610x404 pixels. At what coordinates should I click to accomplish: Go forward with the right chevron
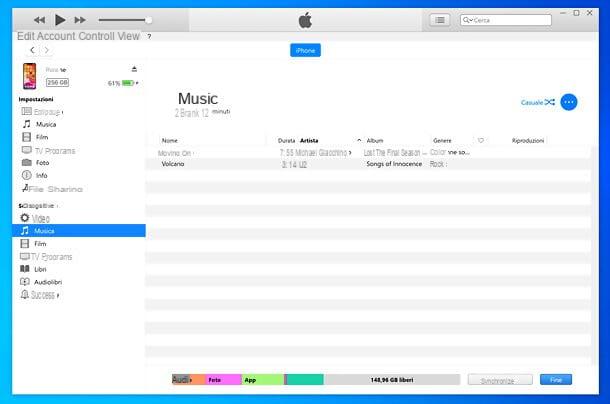47,50
